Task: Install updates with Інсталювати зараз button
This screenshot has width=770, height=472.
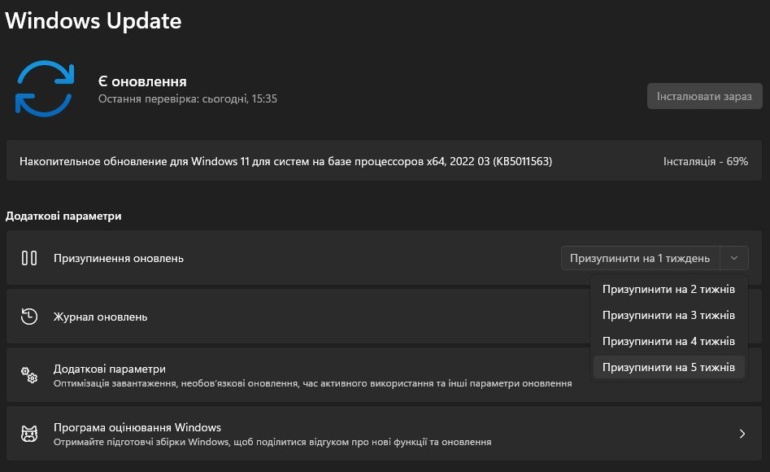Action: point(704,96)
